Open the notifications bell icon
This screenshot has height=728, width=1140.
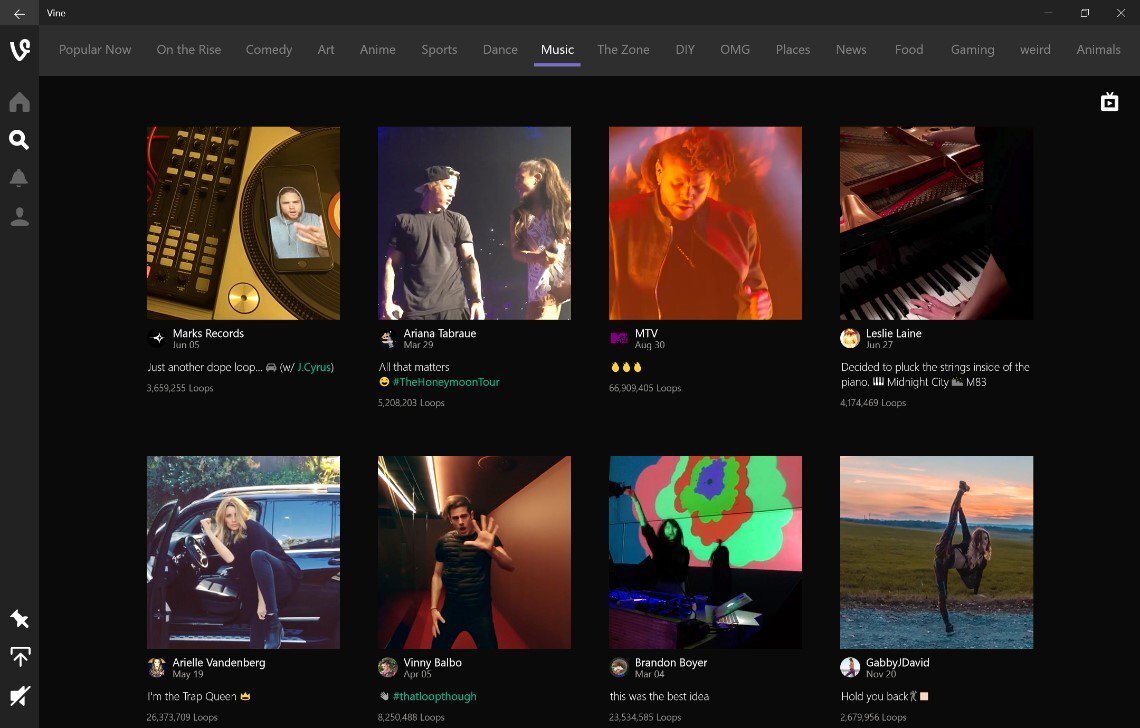19,178
